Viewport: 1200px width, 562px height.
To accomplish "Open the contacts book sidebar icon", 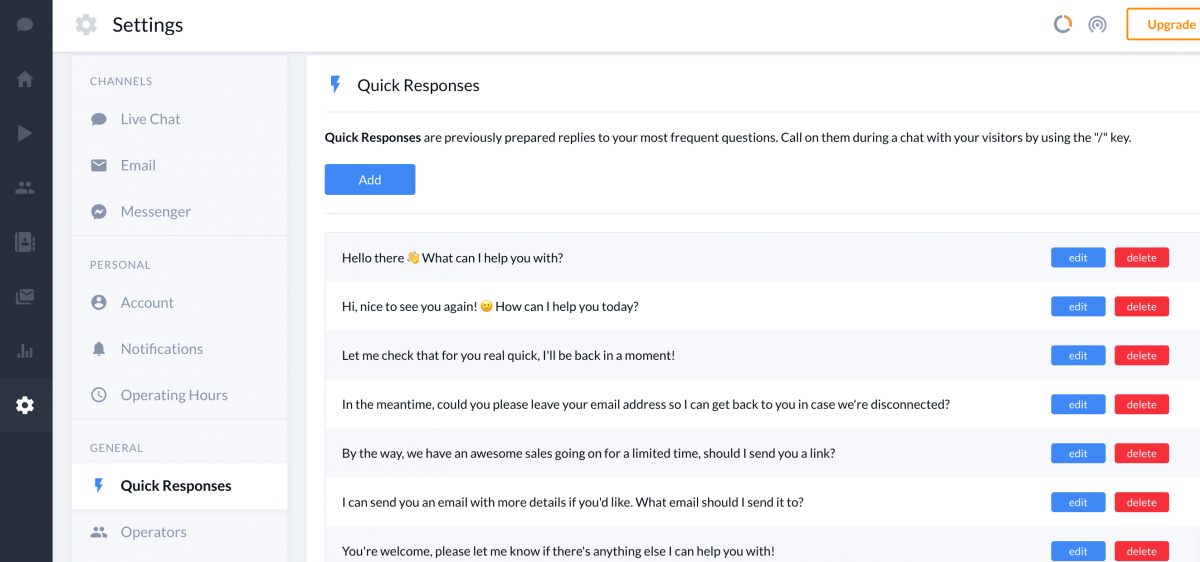I will (x=25, y=242).
